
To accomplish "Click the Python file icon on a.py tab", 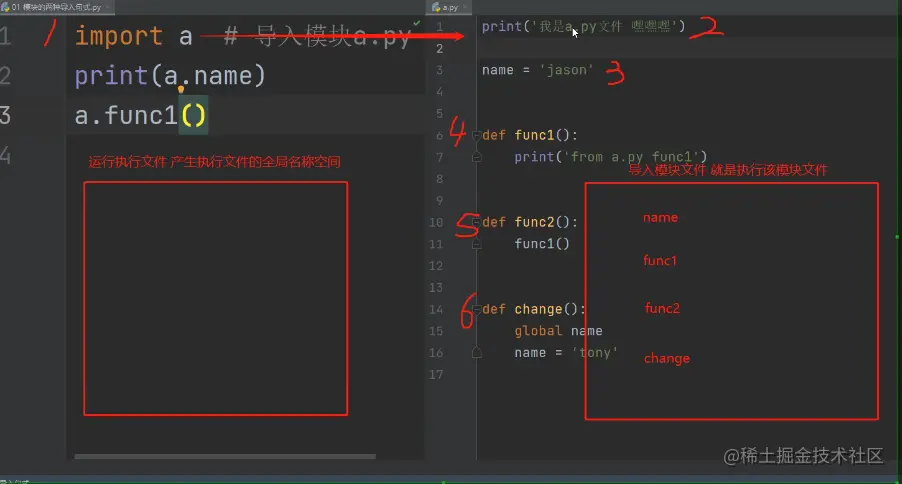I will coord(436,7).
